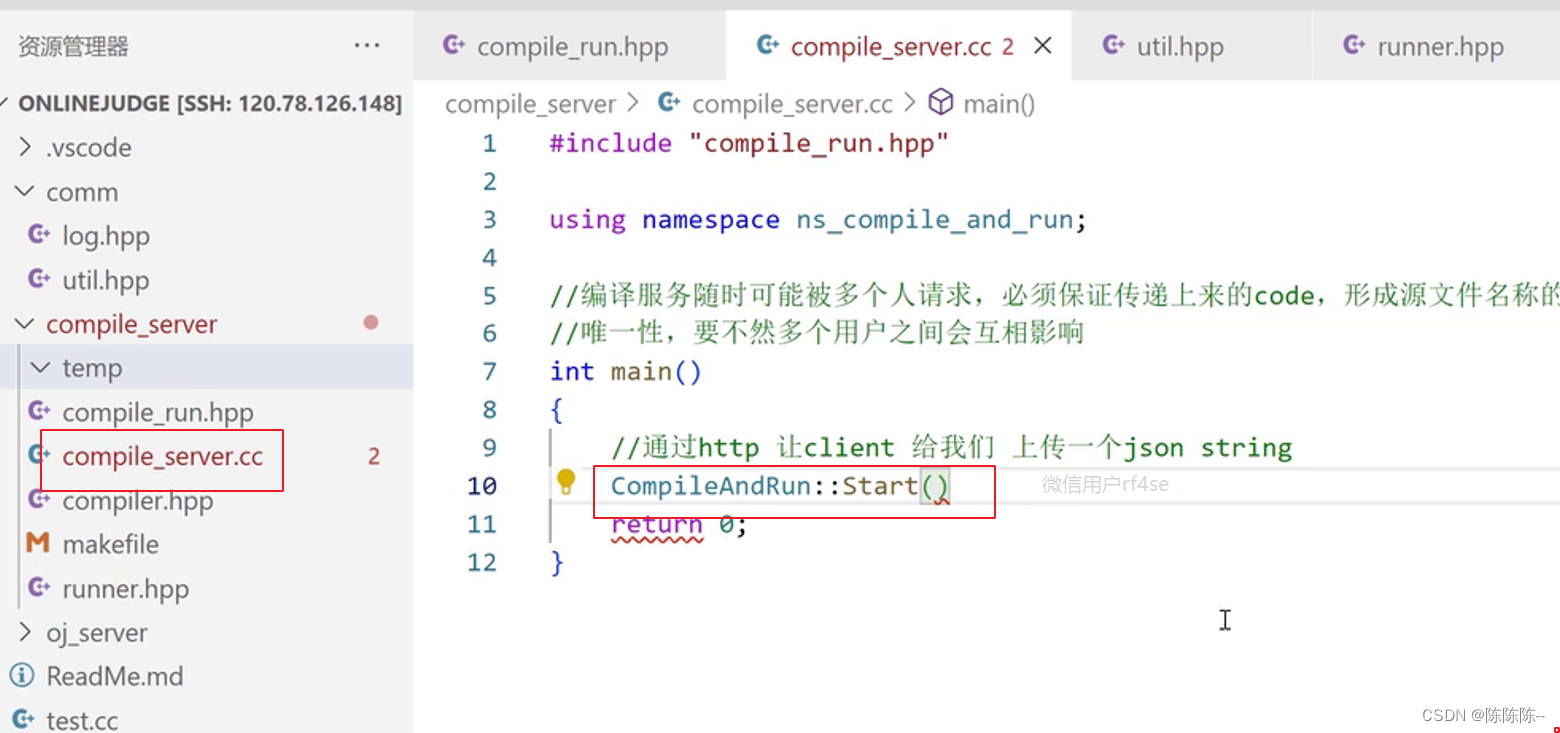Click line number 10 in the gutter
The image size is (1560, 733).
click(481, 485)
